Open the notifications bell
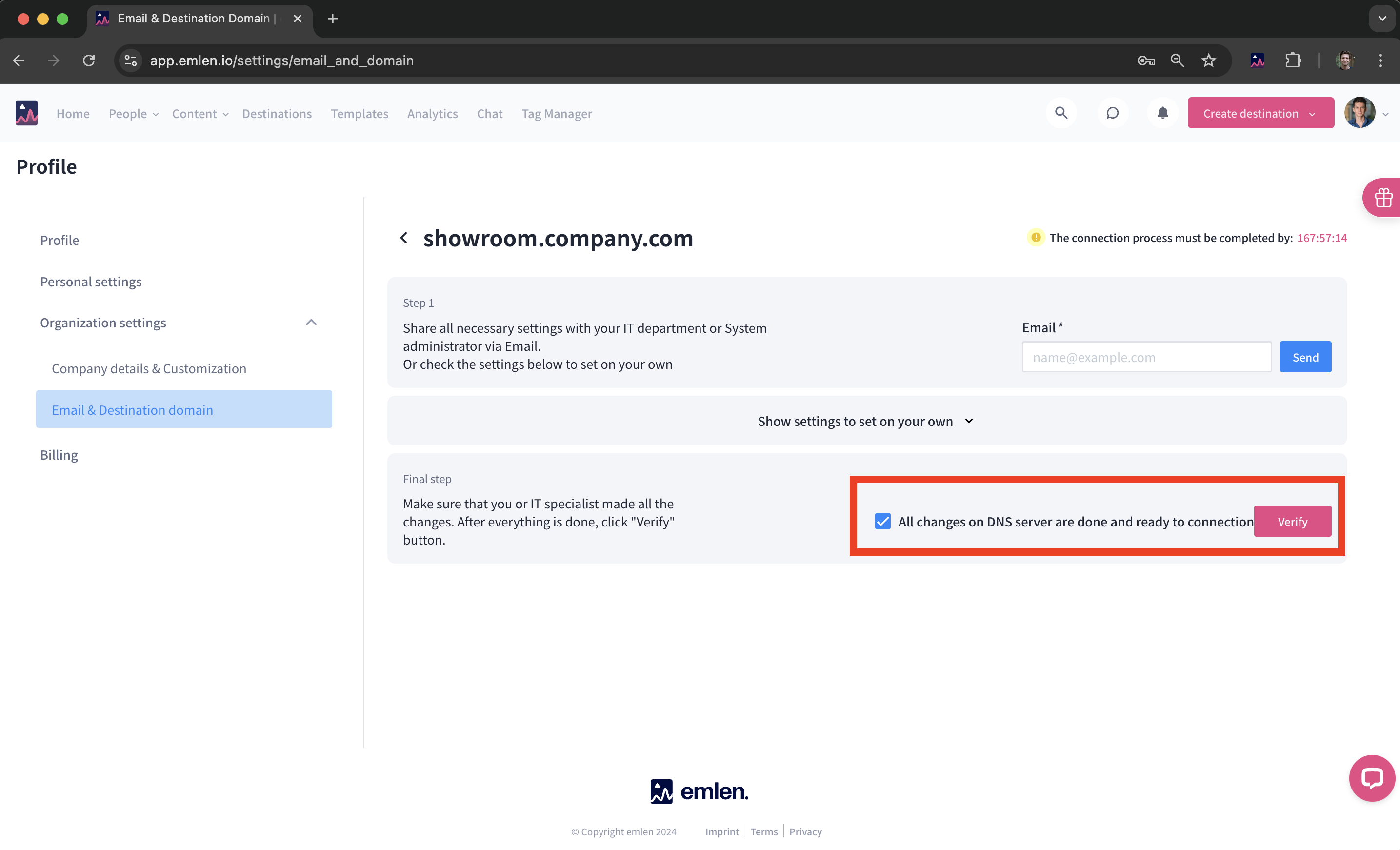Screen dimensions: 1400x850 [x=1162, y=113]
